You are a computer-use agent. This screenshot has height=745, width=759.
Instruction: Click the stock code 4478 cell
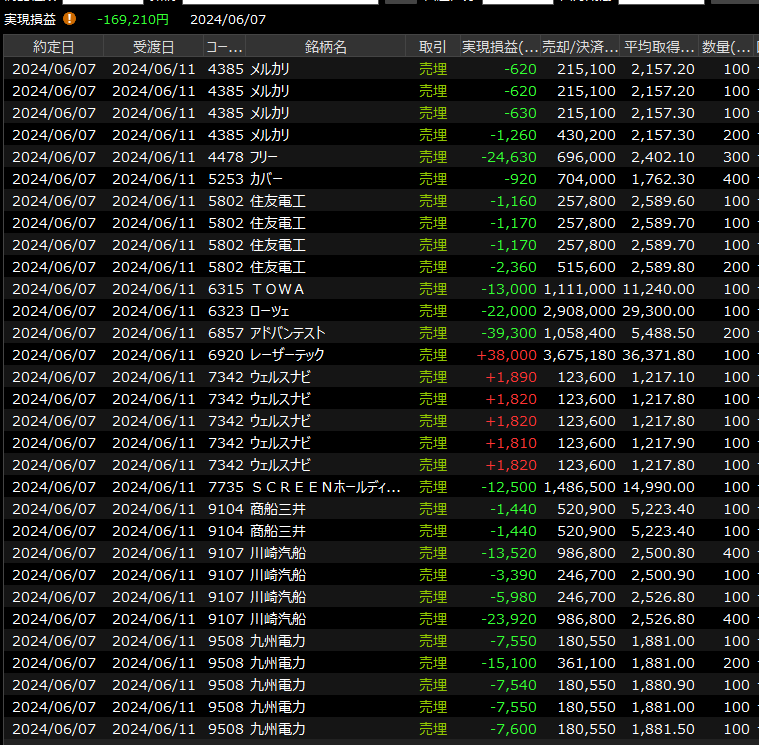pos(225,157)
